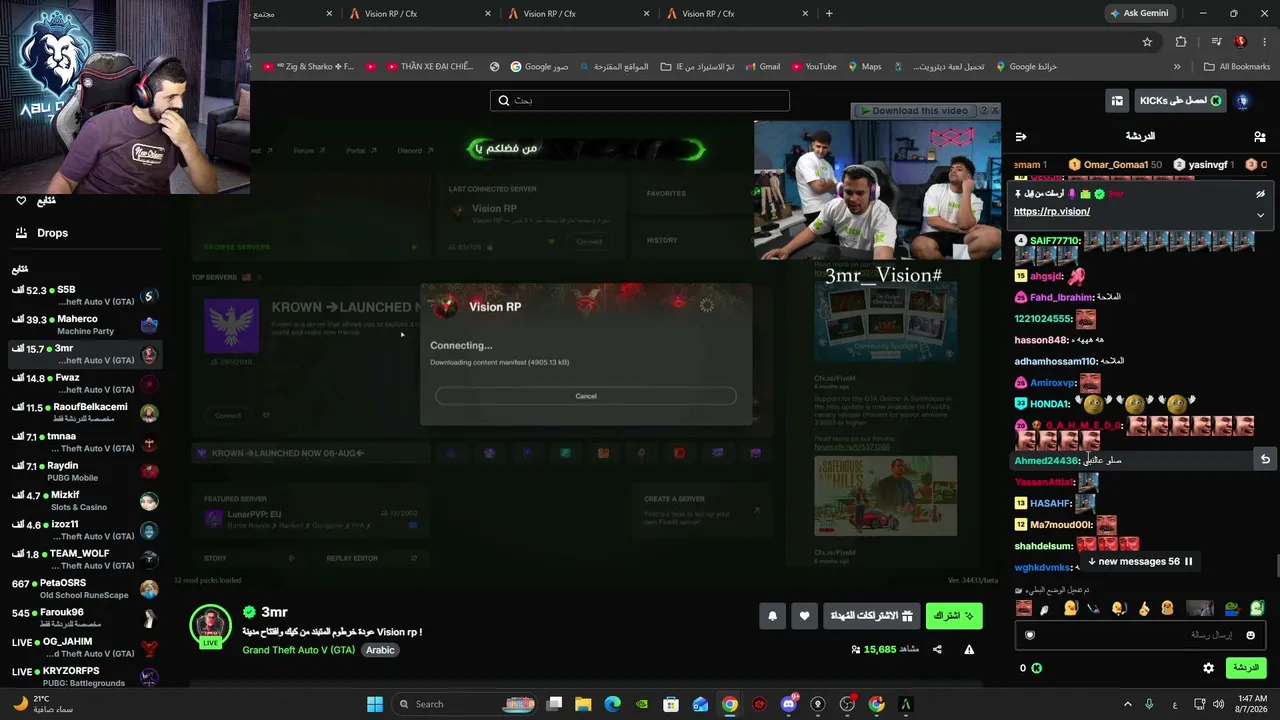Open FiveM app from the taskbar
1280x720 pixels.
click(x=906, y=704)
